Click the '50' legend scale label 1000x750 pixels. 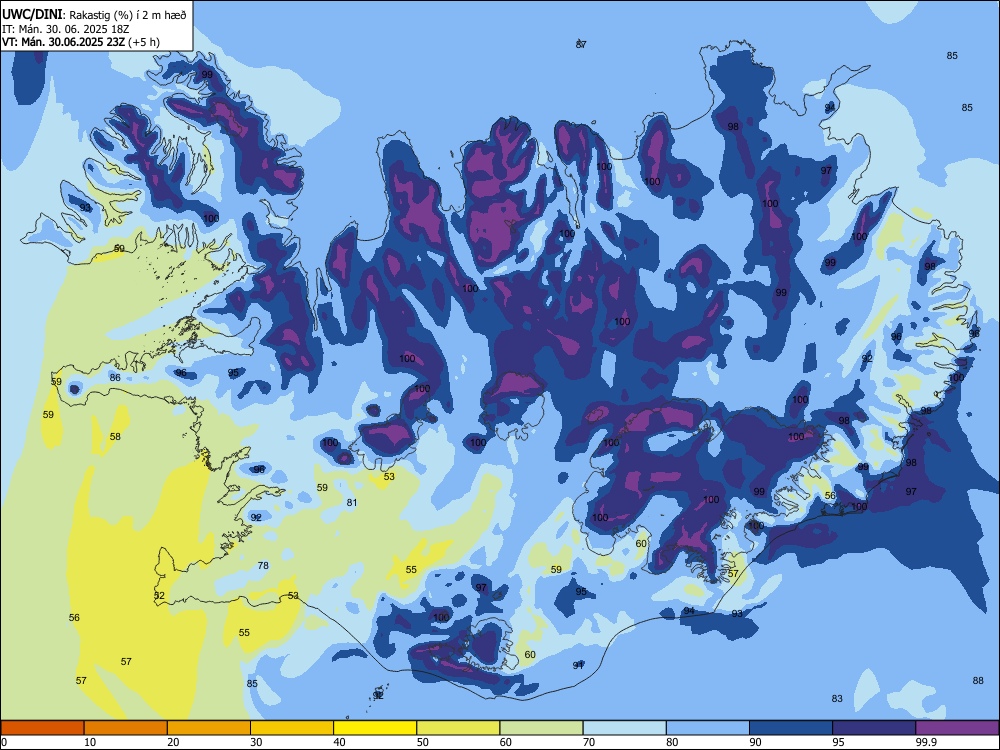click(423, 742)
